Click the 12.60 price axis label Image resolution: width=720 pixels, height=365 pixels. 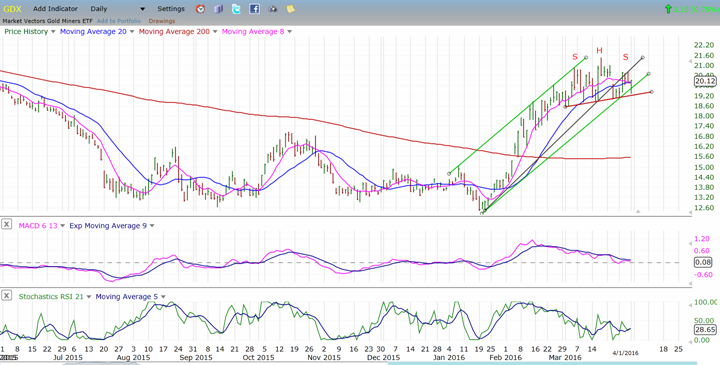(704, 208)
